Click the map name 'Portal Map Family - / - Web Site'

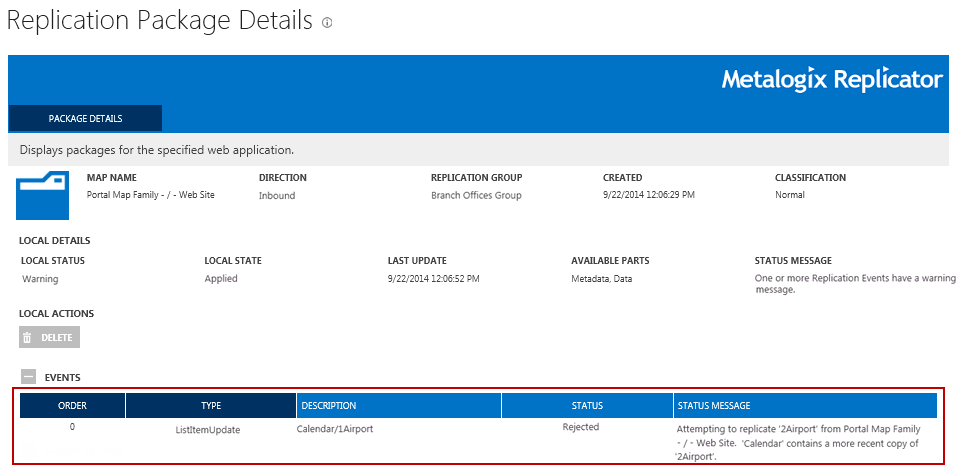click(x=151, y=195)
